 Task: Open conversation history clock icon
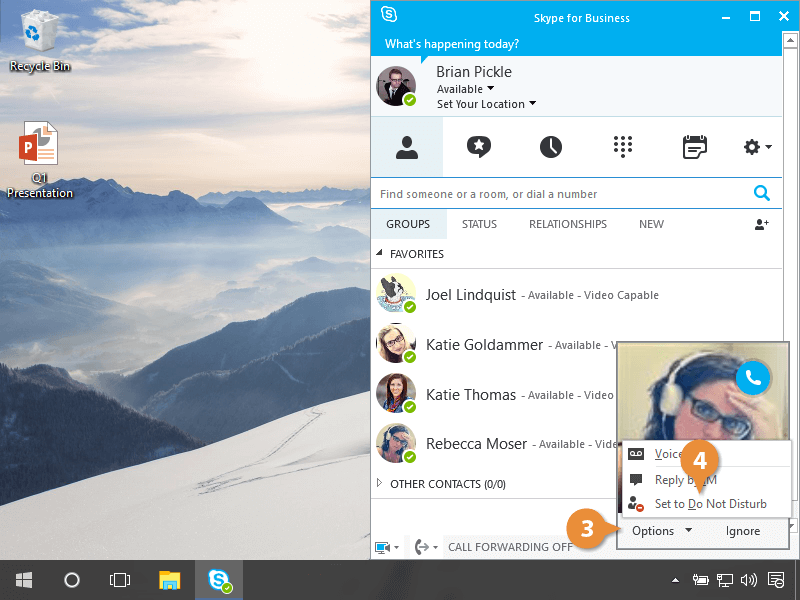(x=551, y=147)
